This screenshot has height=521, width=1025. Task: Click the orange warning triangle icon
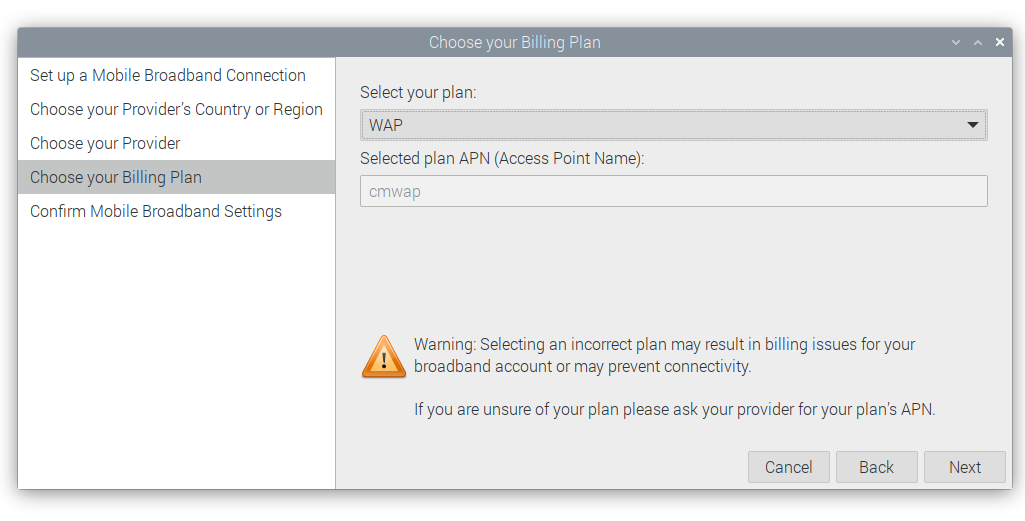point(384,356)
